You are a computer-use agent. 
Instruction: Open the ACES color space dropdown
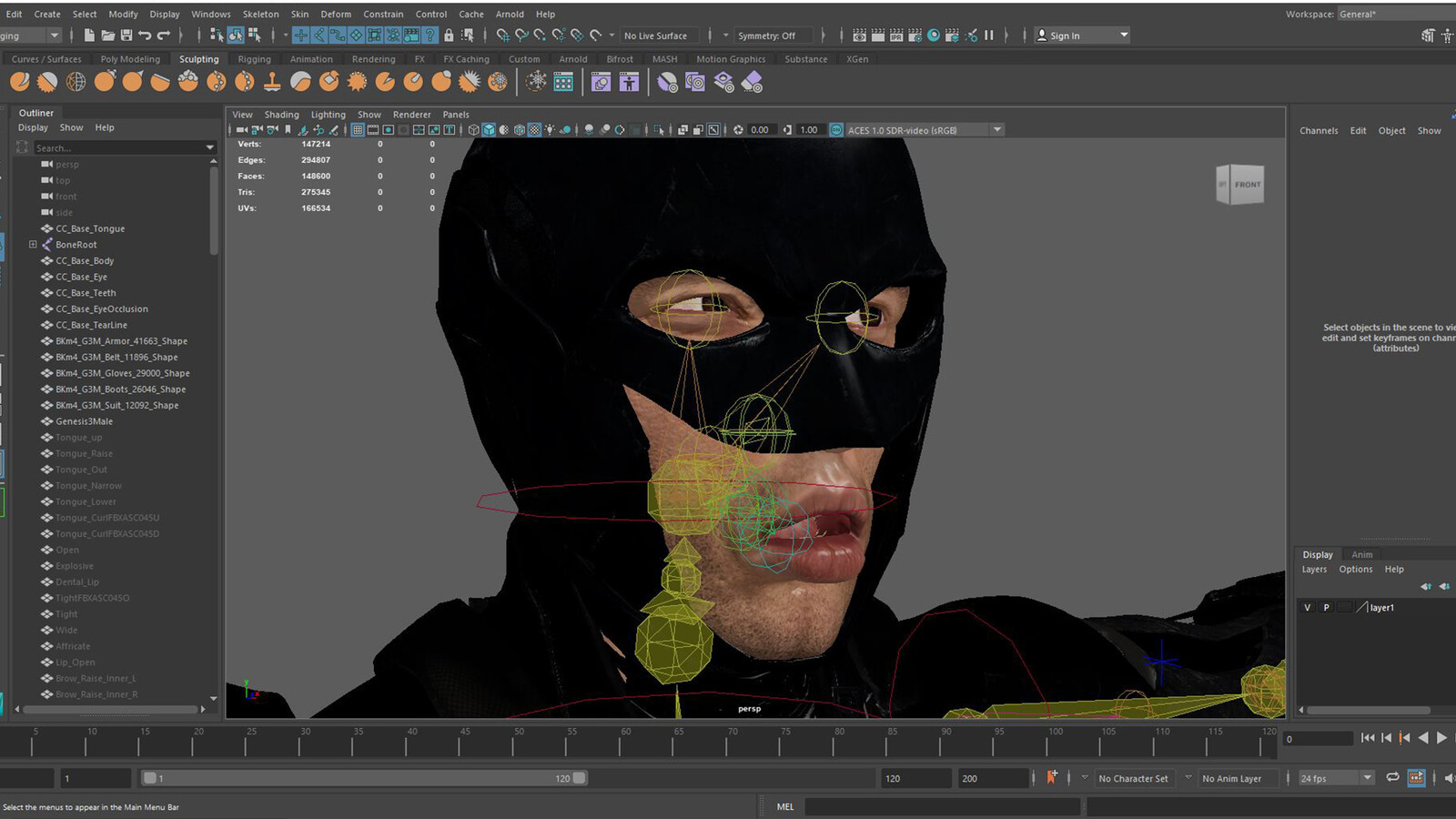[997, 130]
